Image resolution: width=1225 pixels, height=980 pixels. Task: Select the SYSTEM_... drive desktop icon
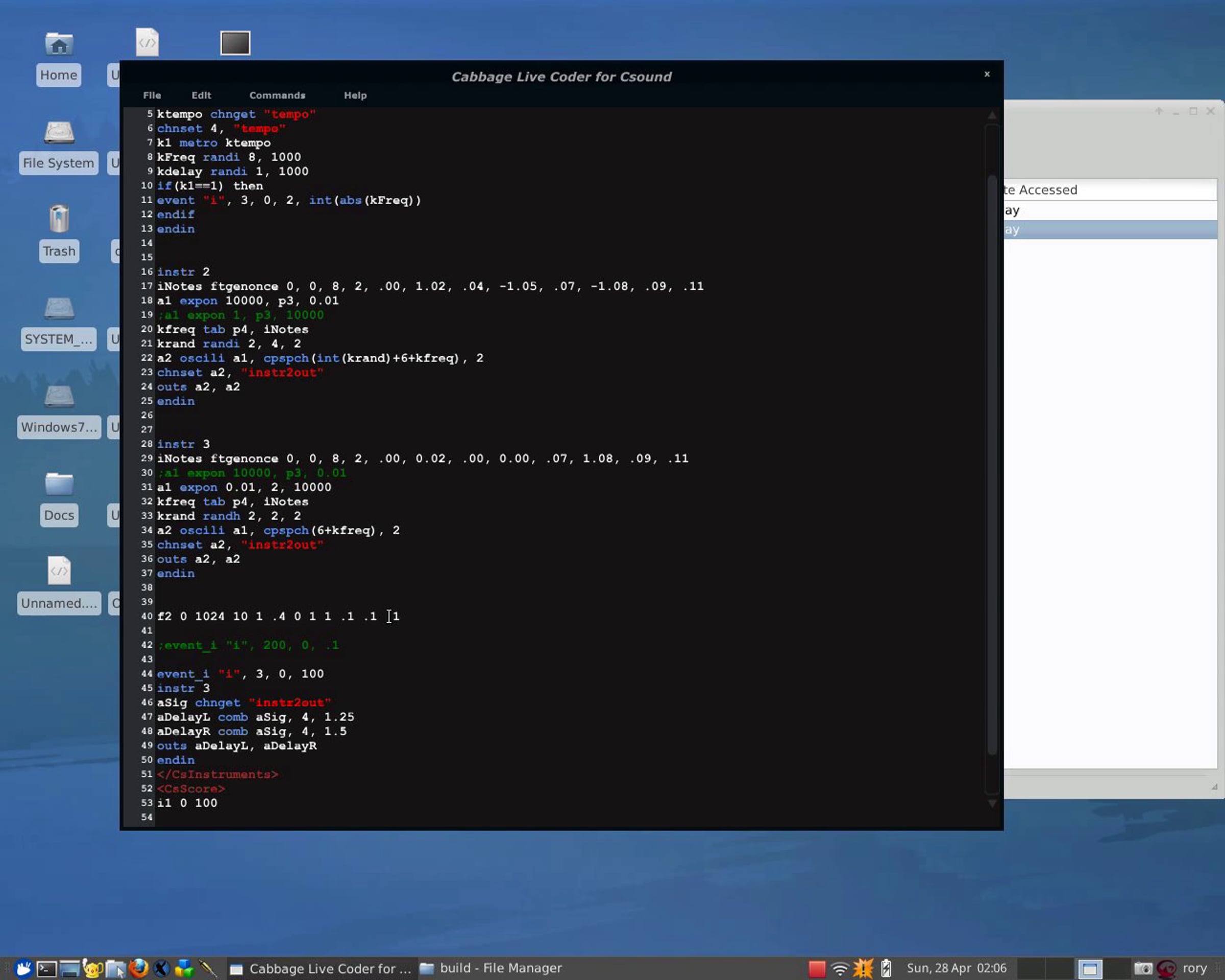click(x=59, y=322)
